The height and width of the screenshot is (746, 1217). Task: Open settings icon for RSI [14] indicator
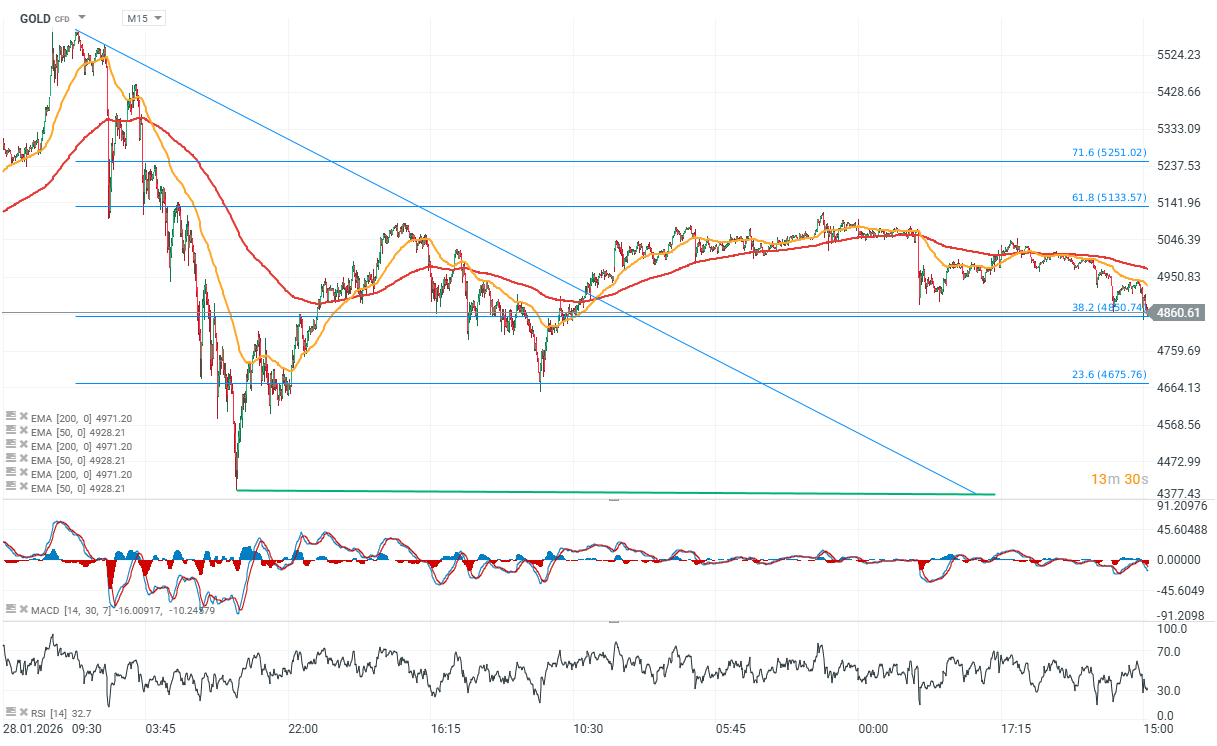click(9, 713)
